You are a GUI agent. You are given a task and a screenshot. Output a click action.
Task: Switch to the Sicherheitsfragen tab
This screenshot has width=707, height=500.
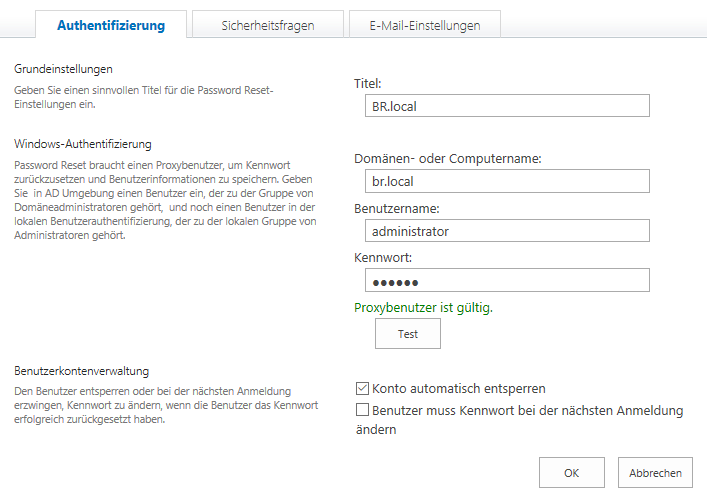tap(267, 25)
